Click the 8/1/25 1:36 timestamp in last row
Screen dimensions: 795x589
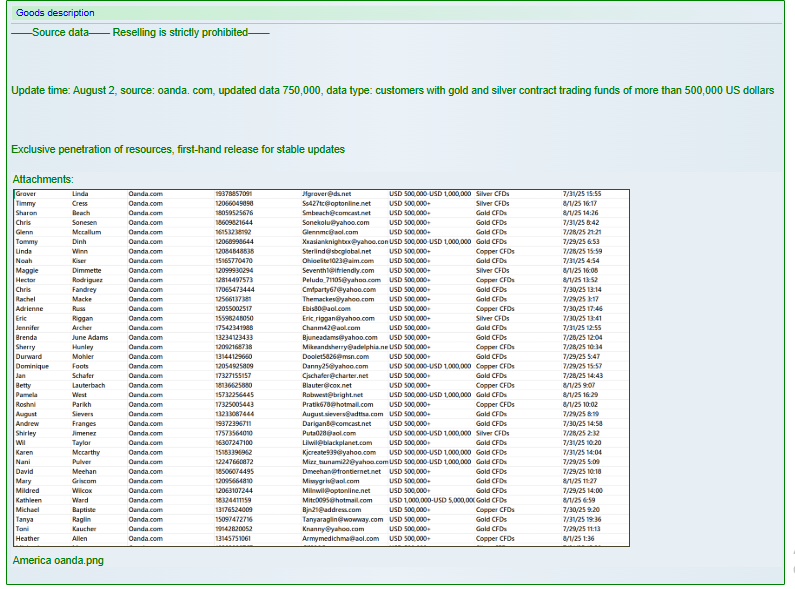(x=578, y=539)
